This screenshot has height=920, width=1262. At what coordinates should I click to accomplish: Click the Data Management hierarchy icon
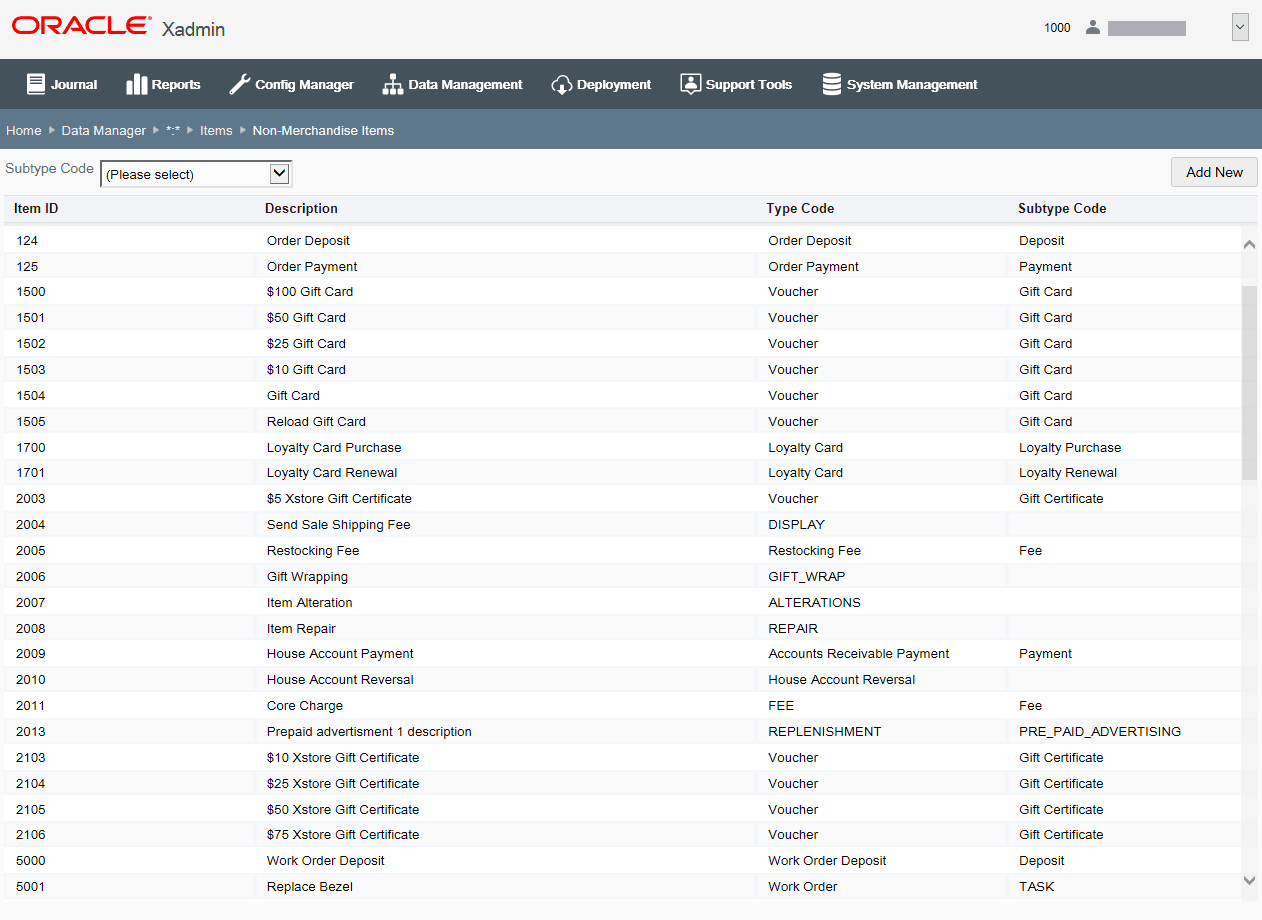point(392,84)
